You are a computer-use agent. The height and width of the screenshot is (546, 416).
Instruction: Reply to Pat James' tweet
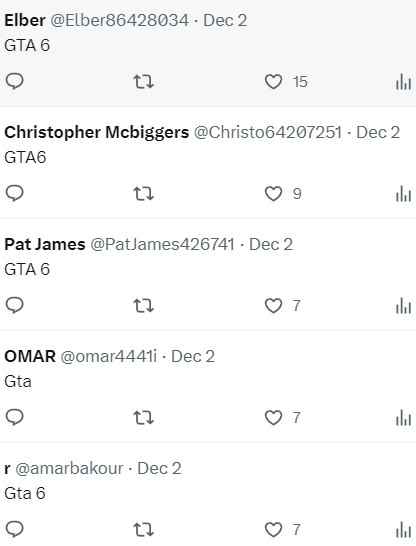[x=15, y=305]
